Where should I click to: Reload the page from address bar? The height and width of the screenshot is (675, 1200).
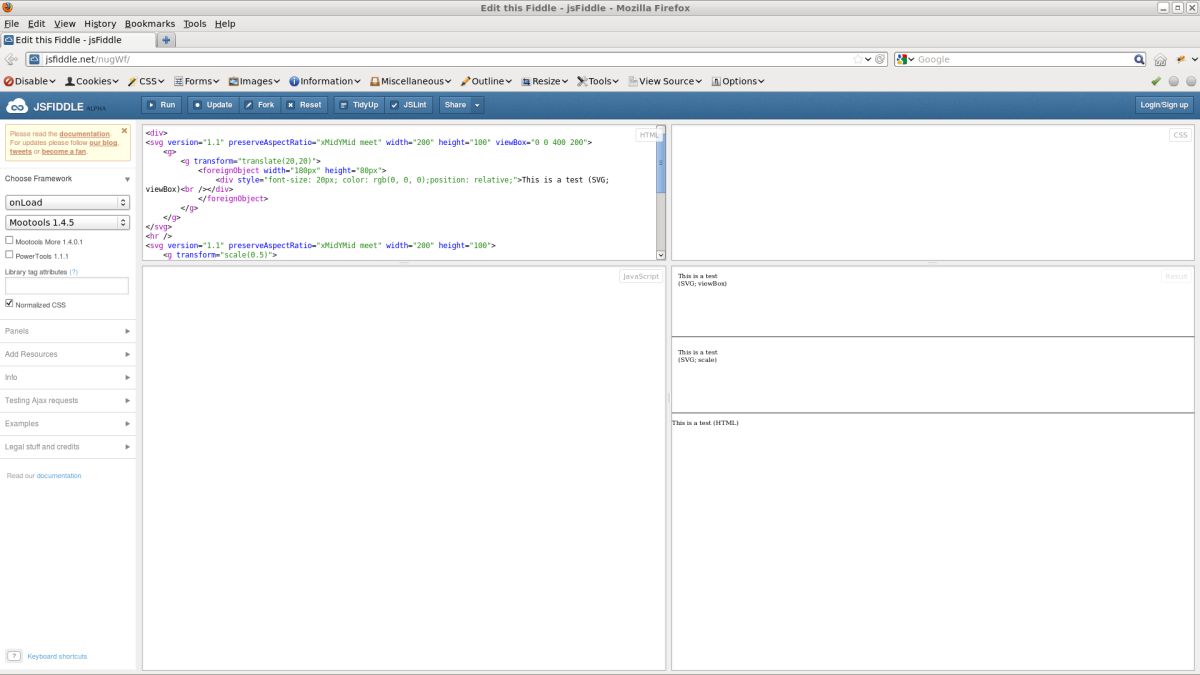point(880,59)
